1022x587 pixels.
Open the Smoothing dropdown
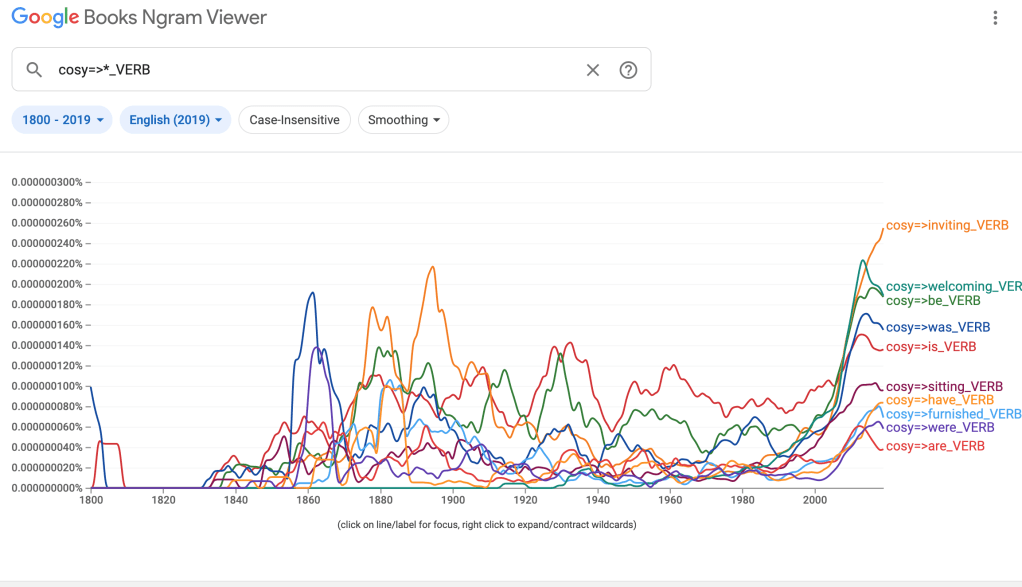(x=403, y=120)
